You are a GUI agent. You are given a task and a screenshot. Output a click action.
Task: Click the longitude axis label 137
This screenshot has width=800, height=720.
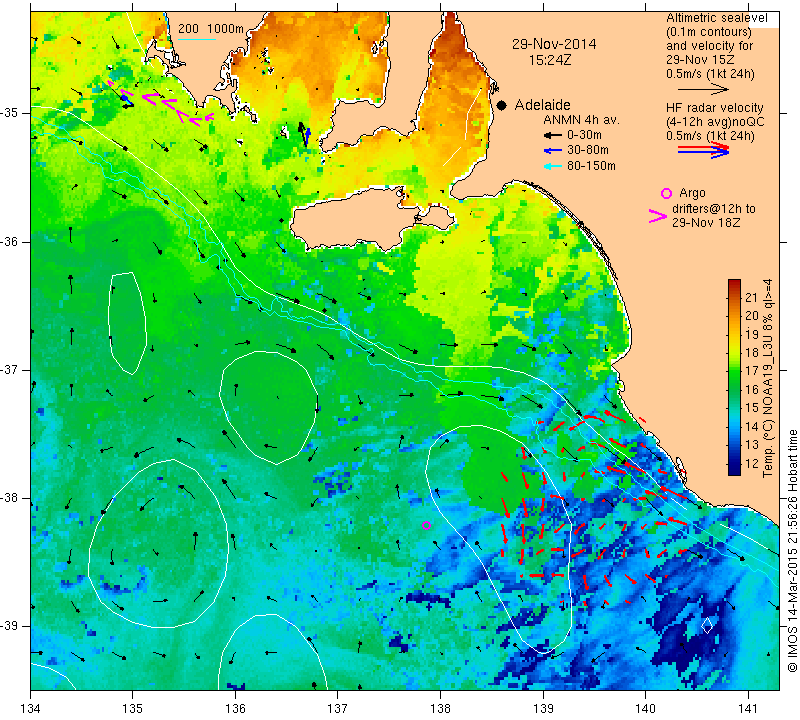point(337,709)
